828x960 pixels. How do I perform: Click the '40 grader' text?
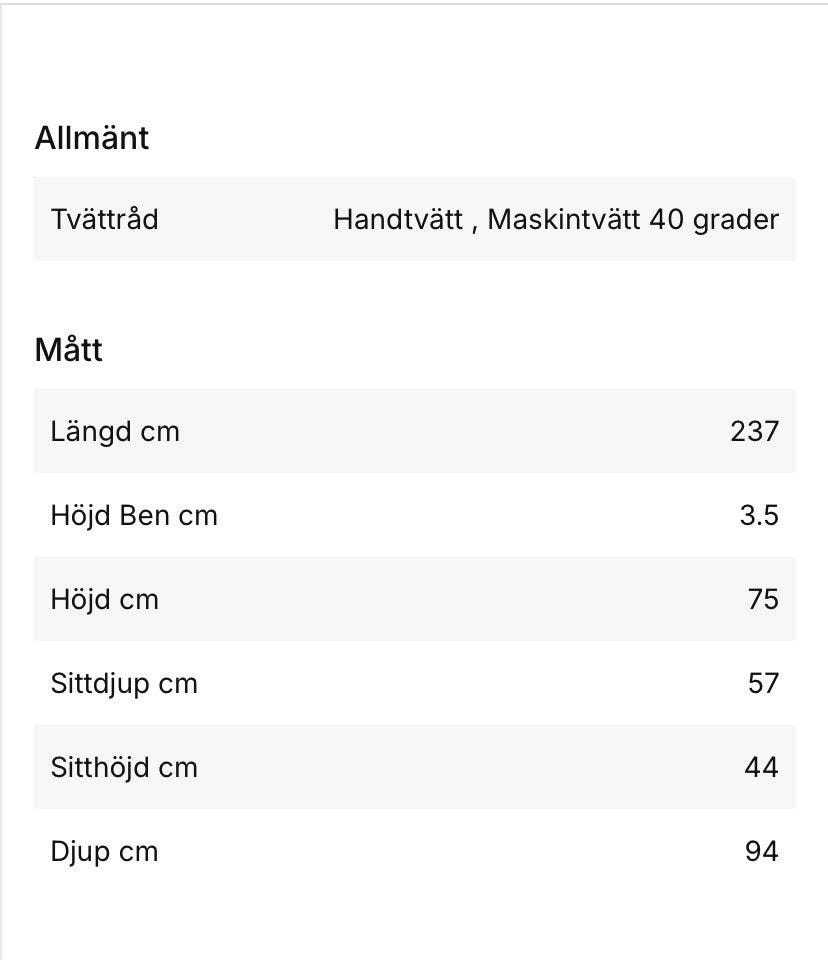pos(714,219)
